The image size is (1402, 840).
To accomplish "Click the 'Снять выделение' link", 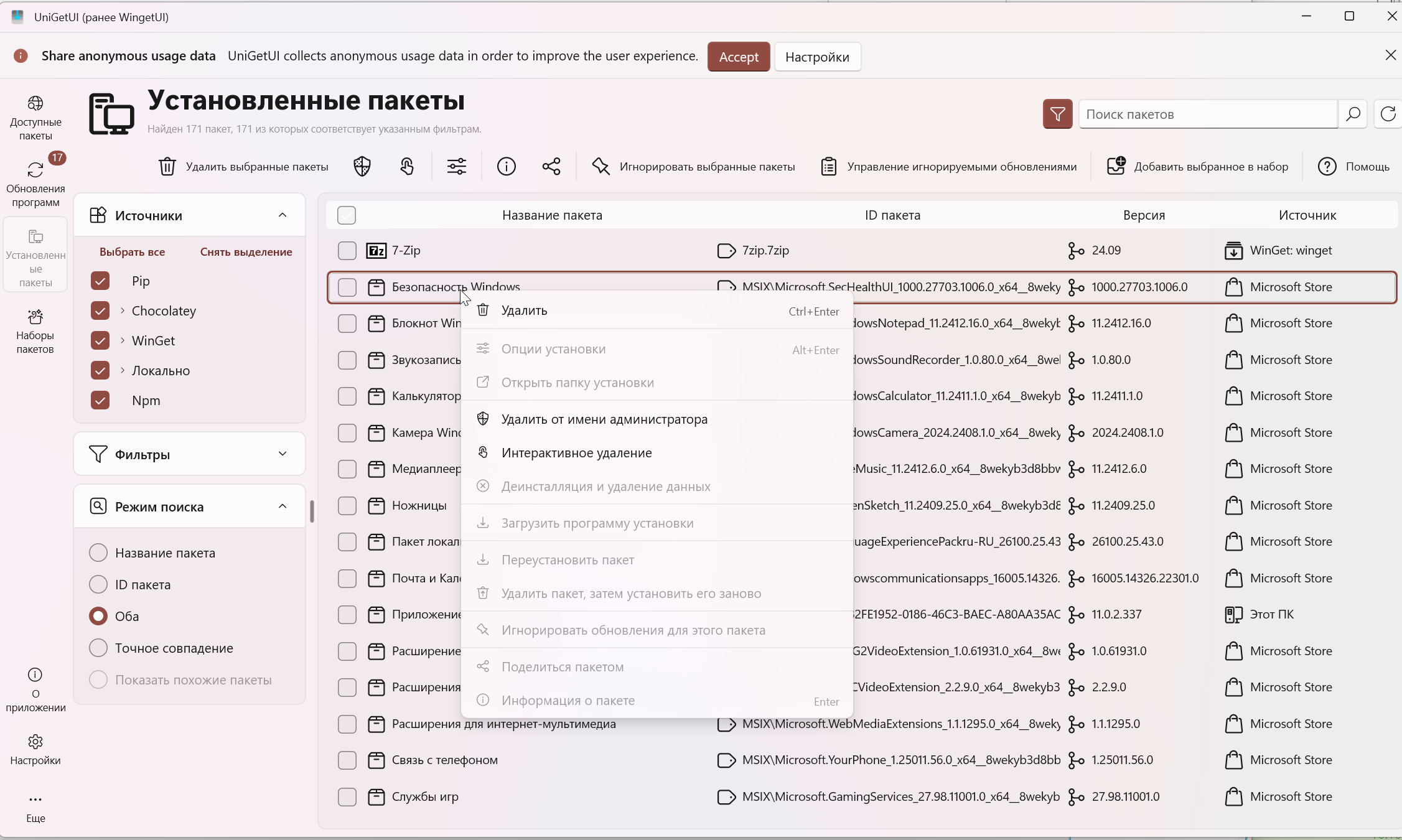I will tap(246, 251).
